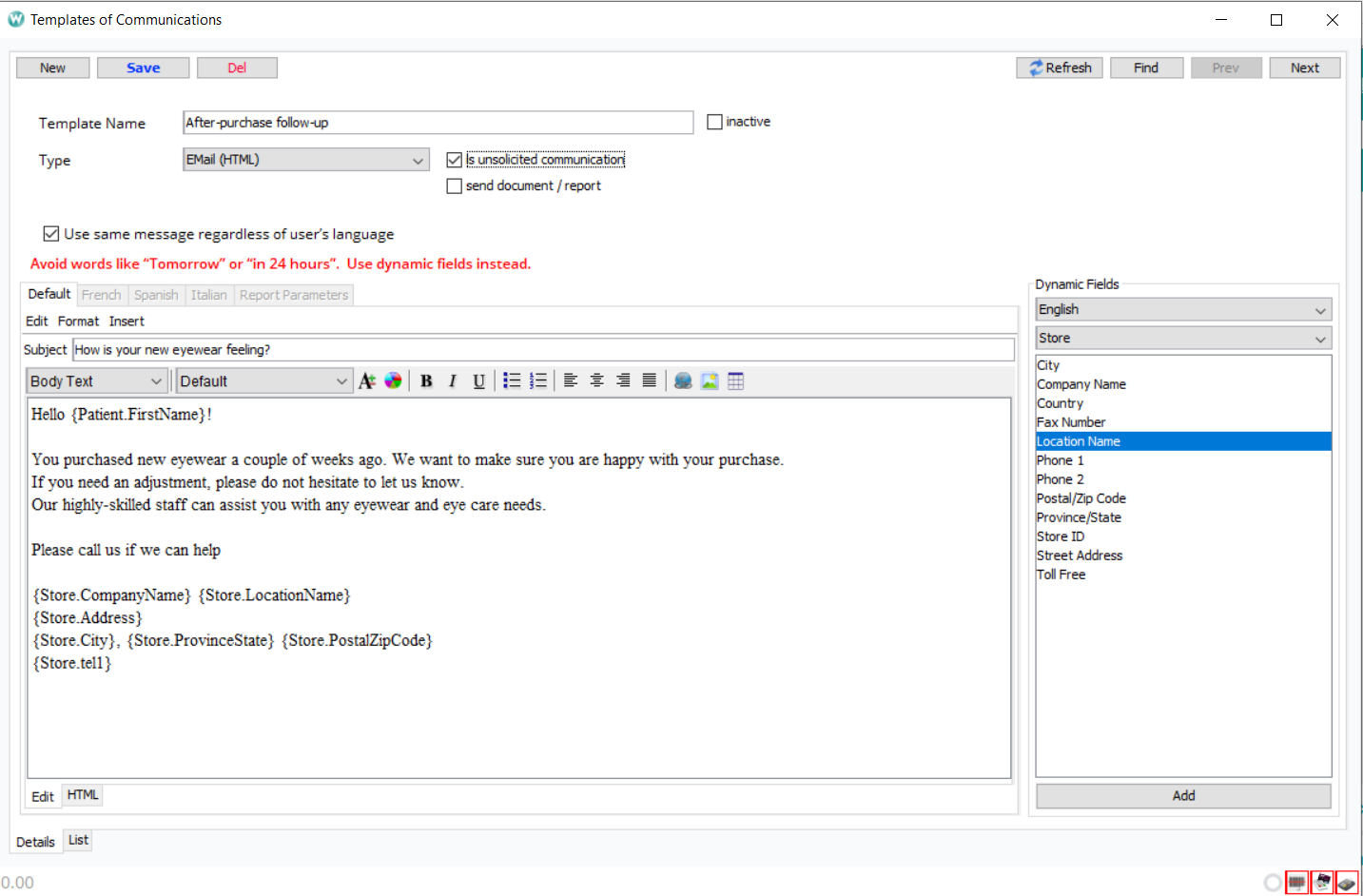Screen dimensions: 1363x896
Task: Open the text color palette picker
Action: point(393,380)
